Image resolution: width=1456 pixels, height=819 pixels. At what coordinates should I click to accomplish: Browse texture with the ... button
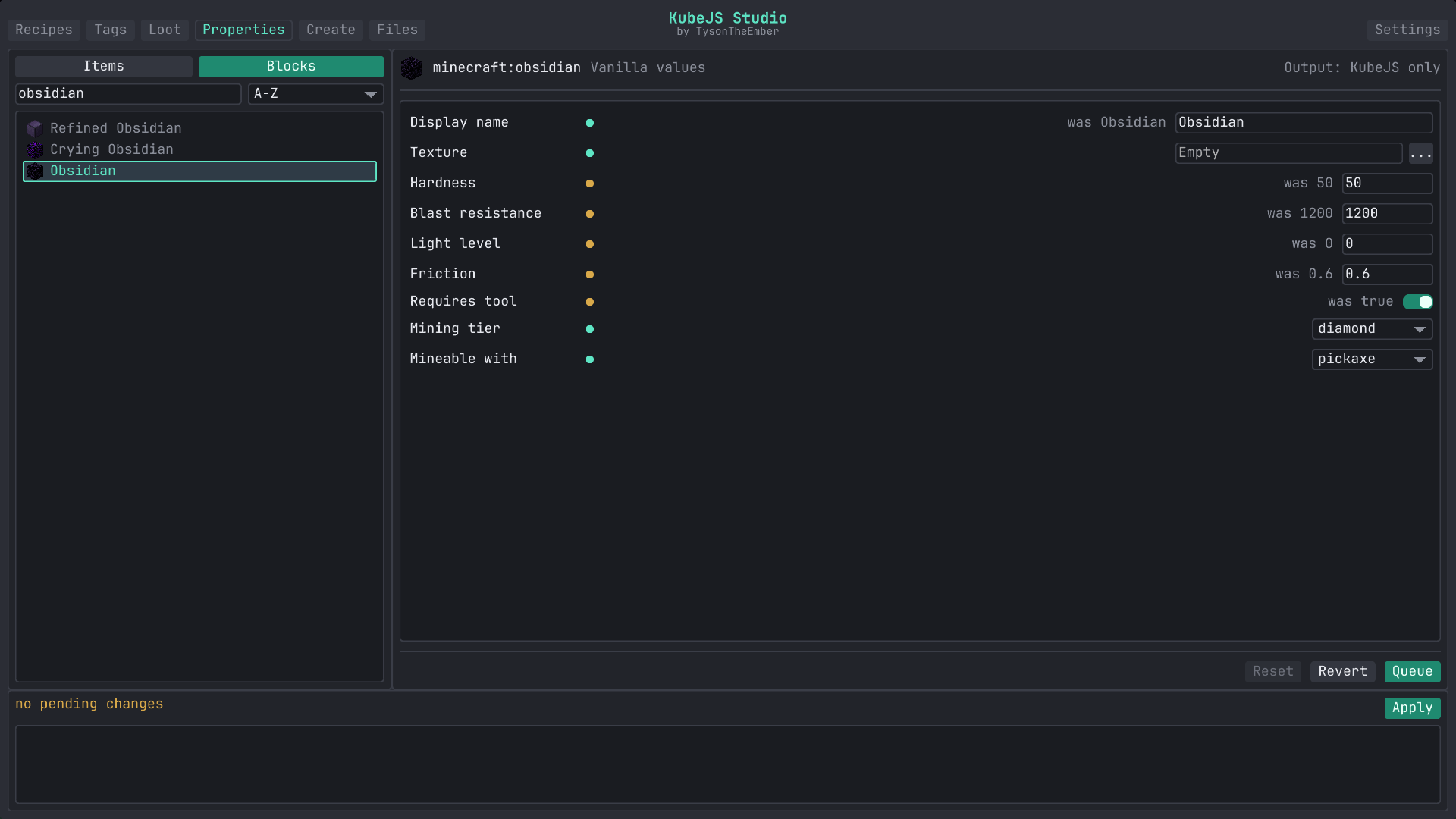tap(1421, 153)
